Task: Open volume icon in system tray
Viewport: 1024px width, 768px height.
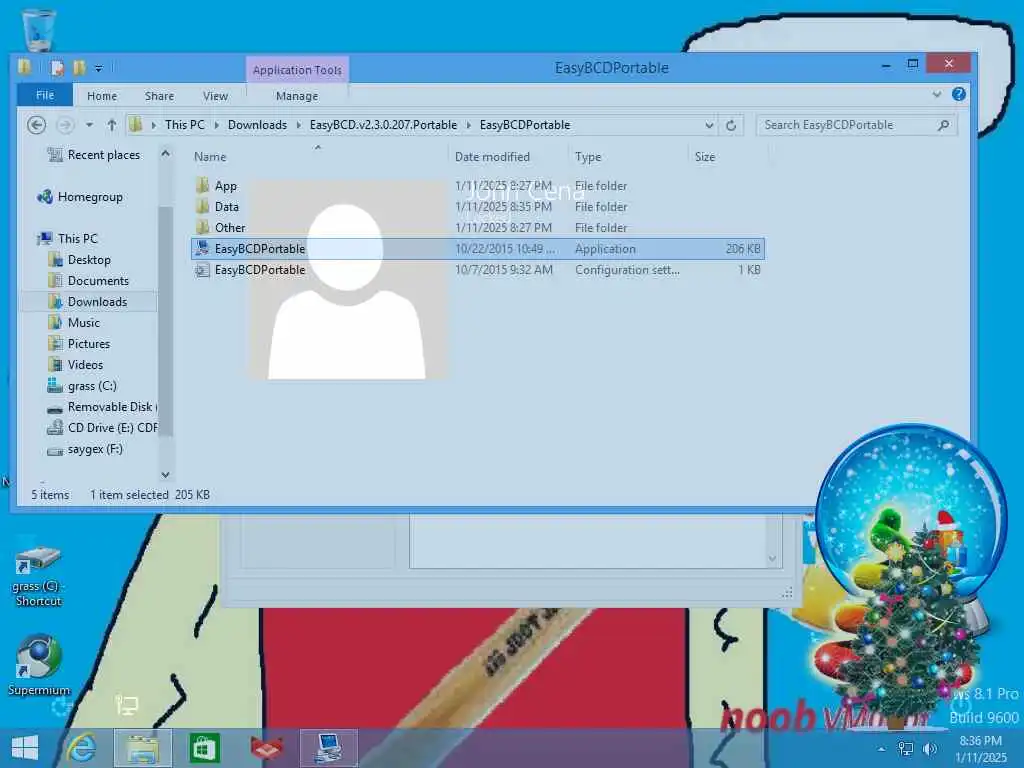Action: (x=930, y=748)
